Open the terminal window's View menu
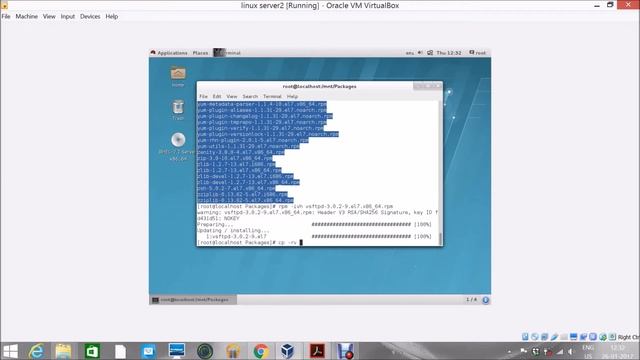This screenshot has width=640, height=360. point(231,96)
